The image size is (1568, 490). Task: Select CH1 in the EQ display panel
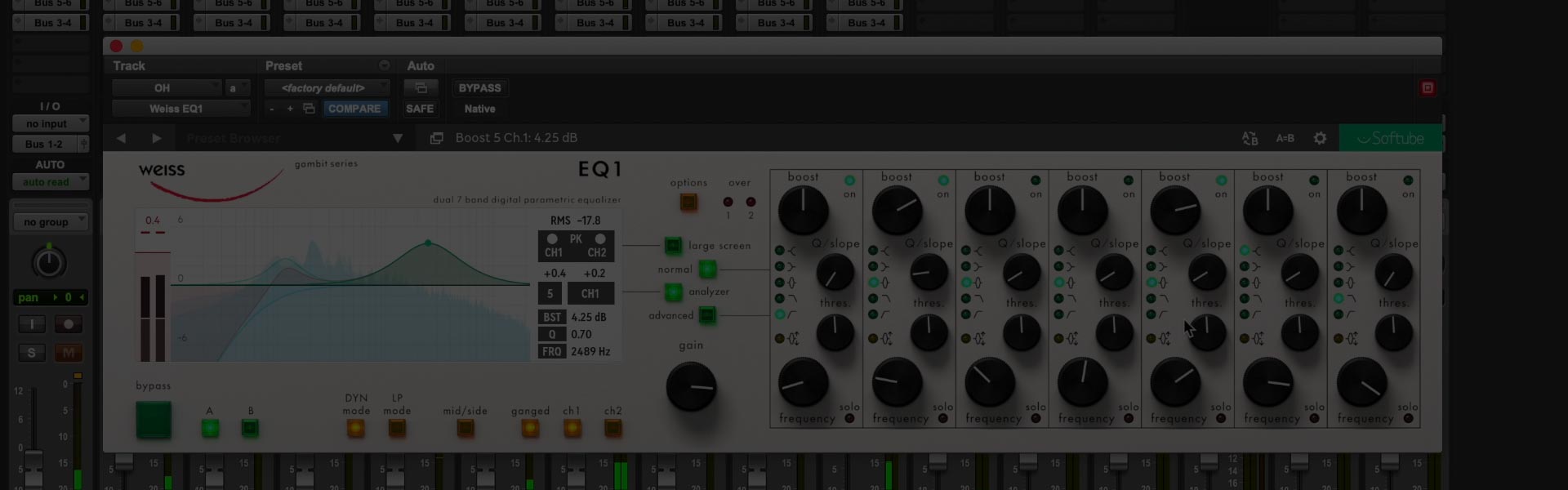click(x=590, y=294)
